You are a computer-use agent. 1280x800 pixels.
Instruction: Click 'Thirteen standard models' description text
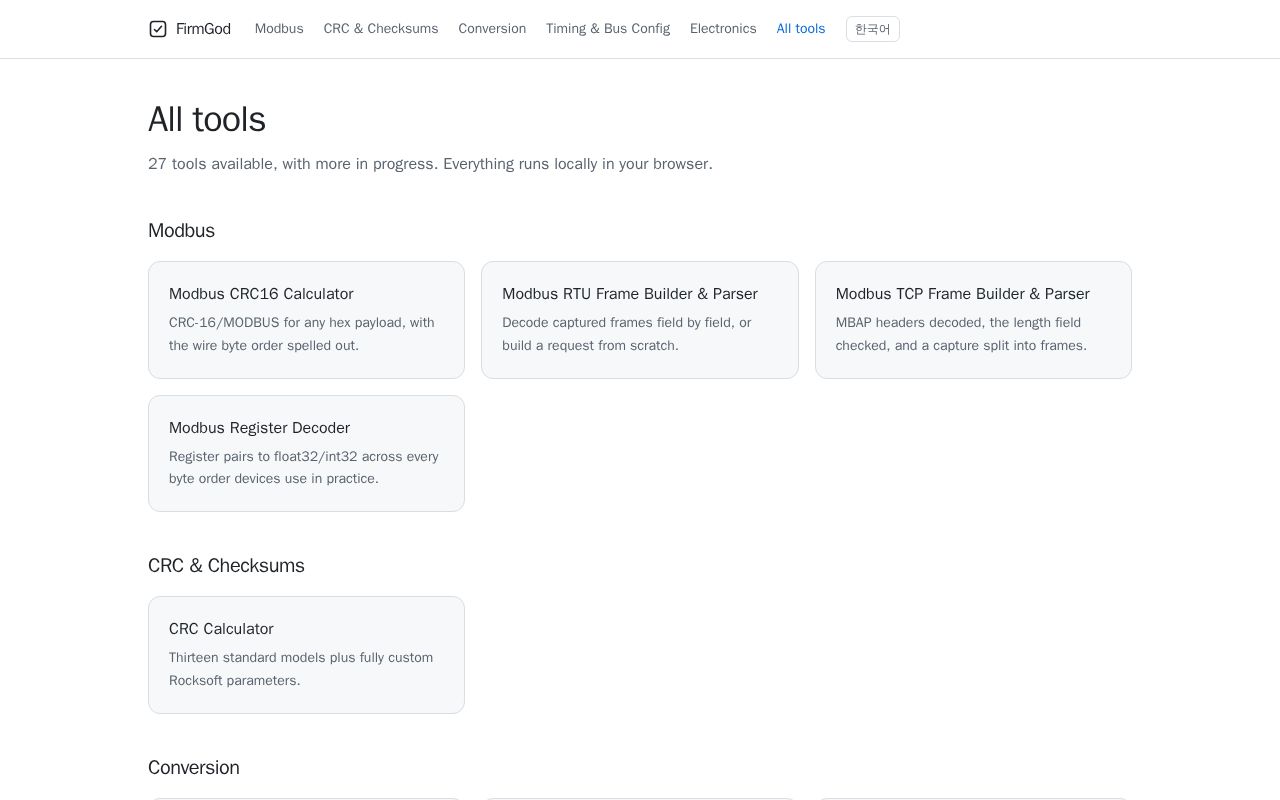point(301,669)
